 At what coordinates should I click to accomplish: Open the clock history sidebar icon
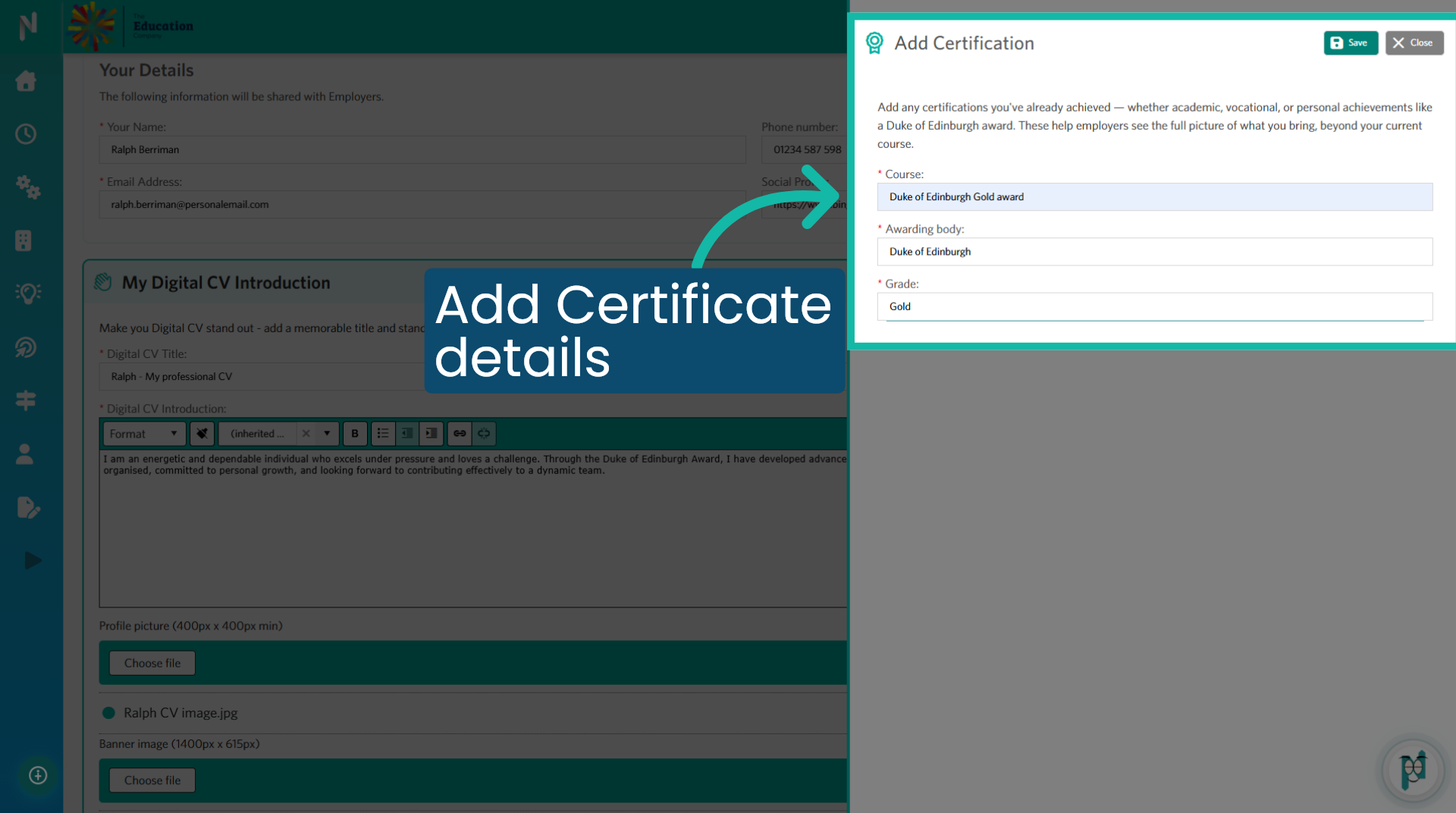[x=26, y=134]
